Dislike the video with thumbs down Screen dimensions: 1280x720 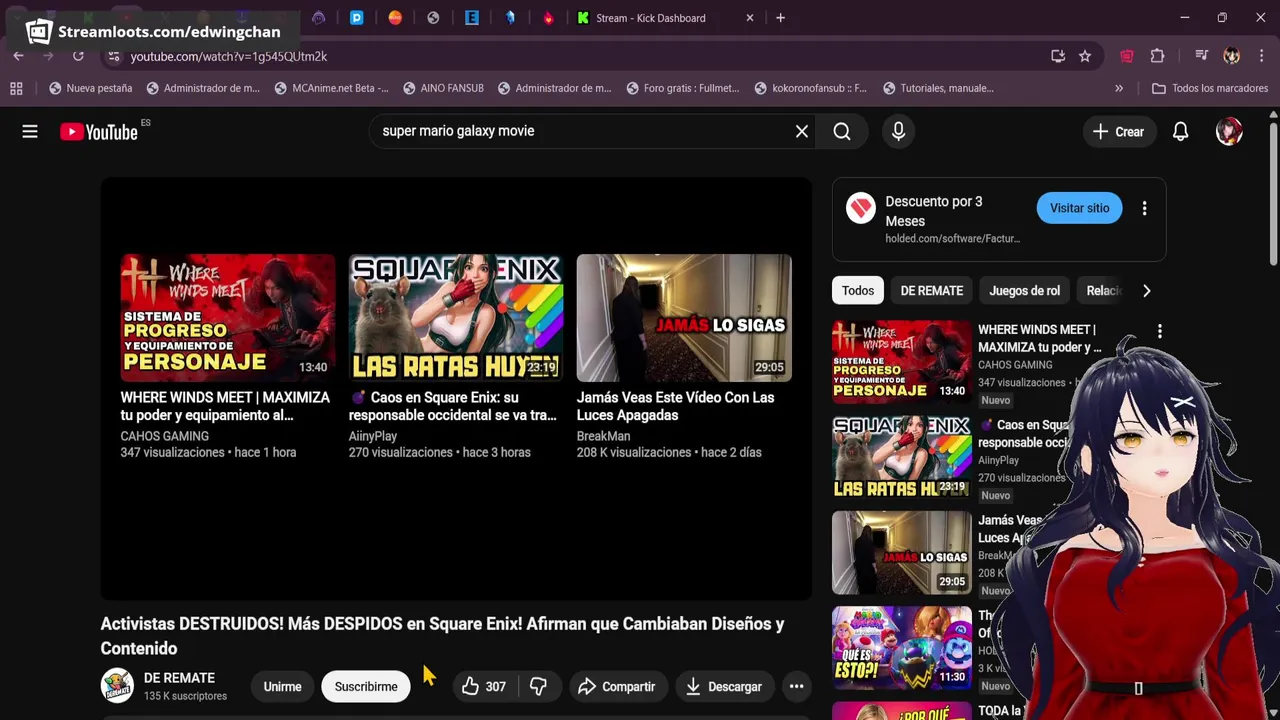(x=538, y=686)
